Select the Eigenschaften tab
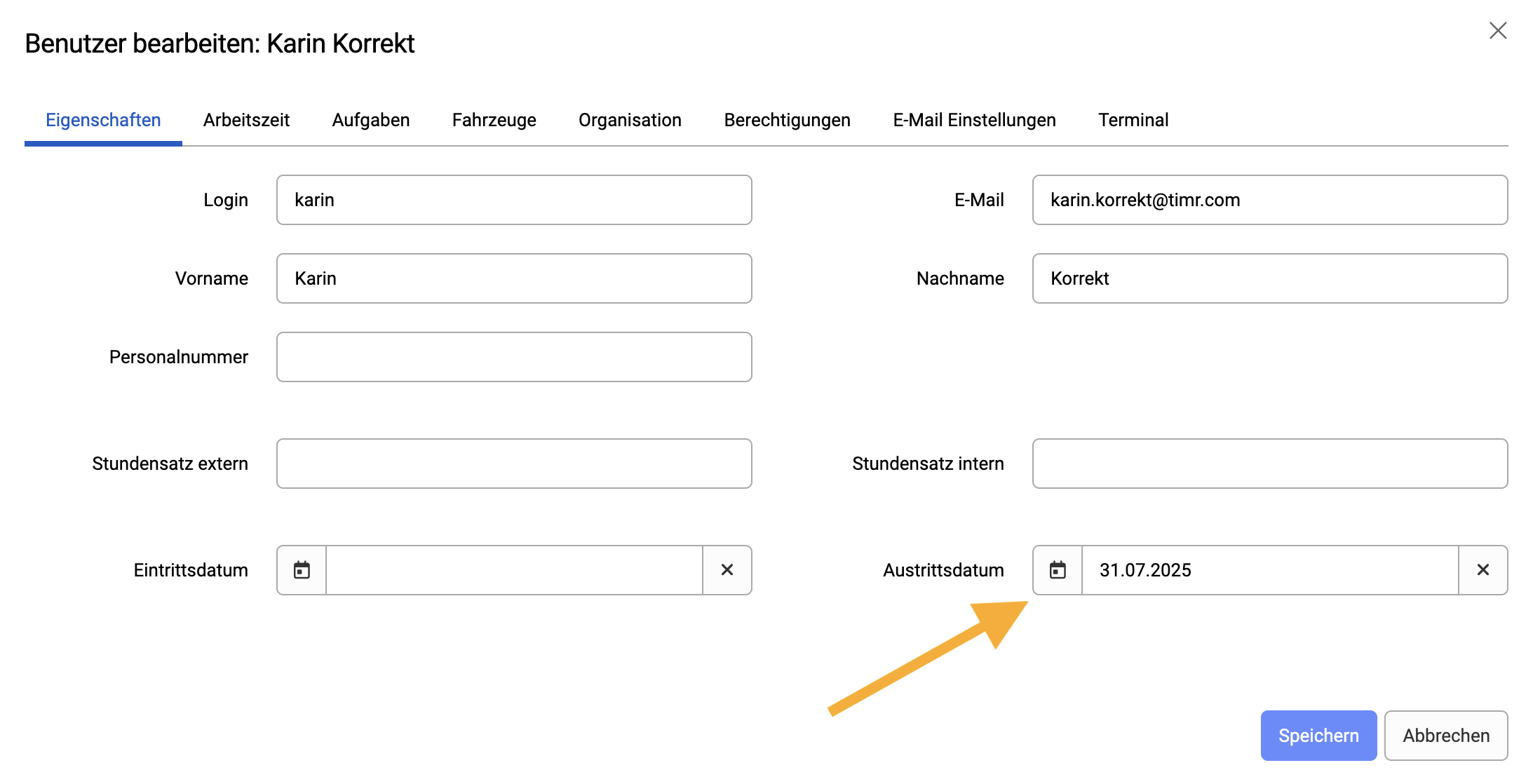This screenshot has width=1533, height=784. coord(103,120)
